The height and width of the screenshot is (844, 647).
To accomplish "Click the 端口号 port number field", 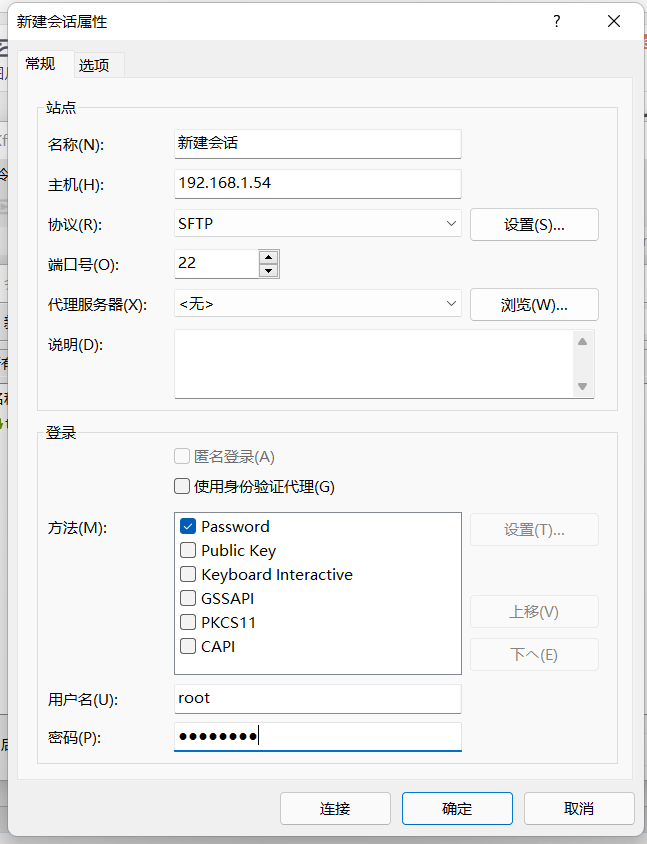I will pos(216,264).
